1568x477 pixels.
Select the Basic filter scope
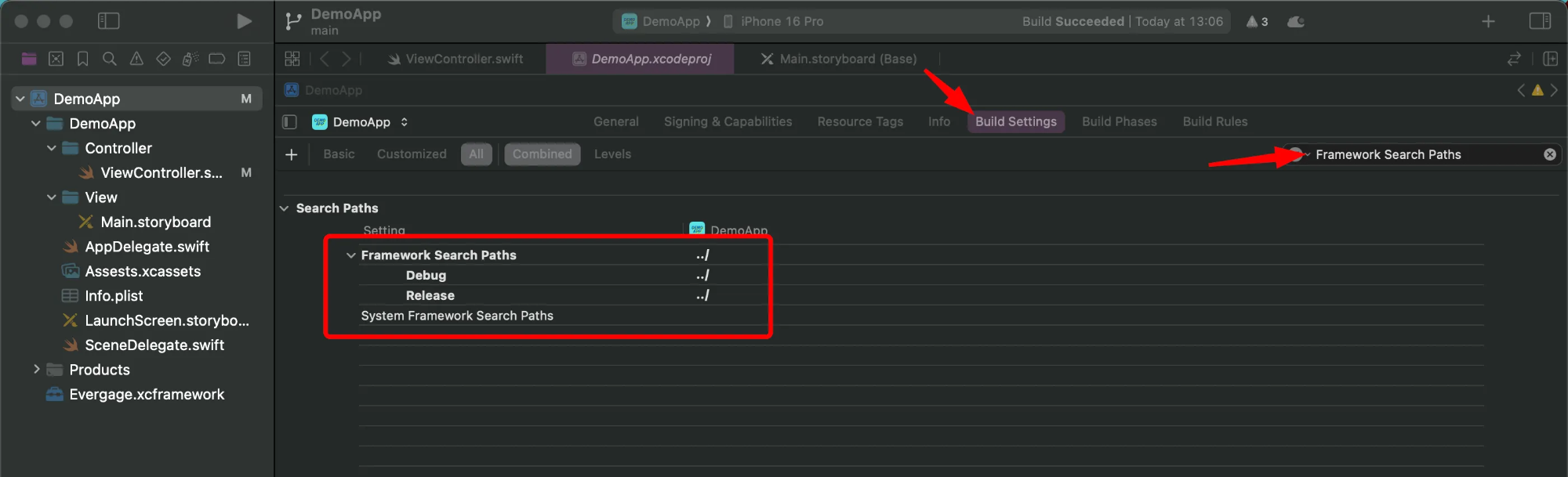(x=339, y=154)
